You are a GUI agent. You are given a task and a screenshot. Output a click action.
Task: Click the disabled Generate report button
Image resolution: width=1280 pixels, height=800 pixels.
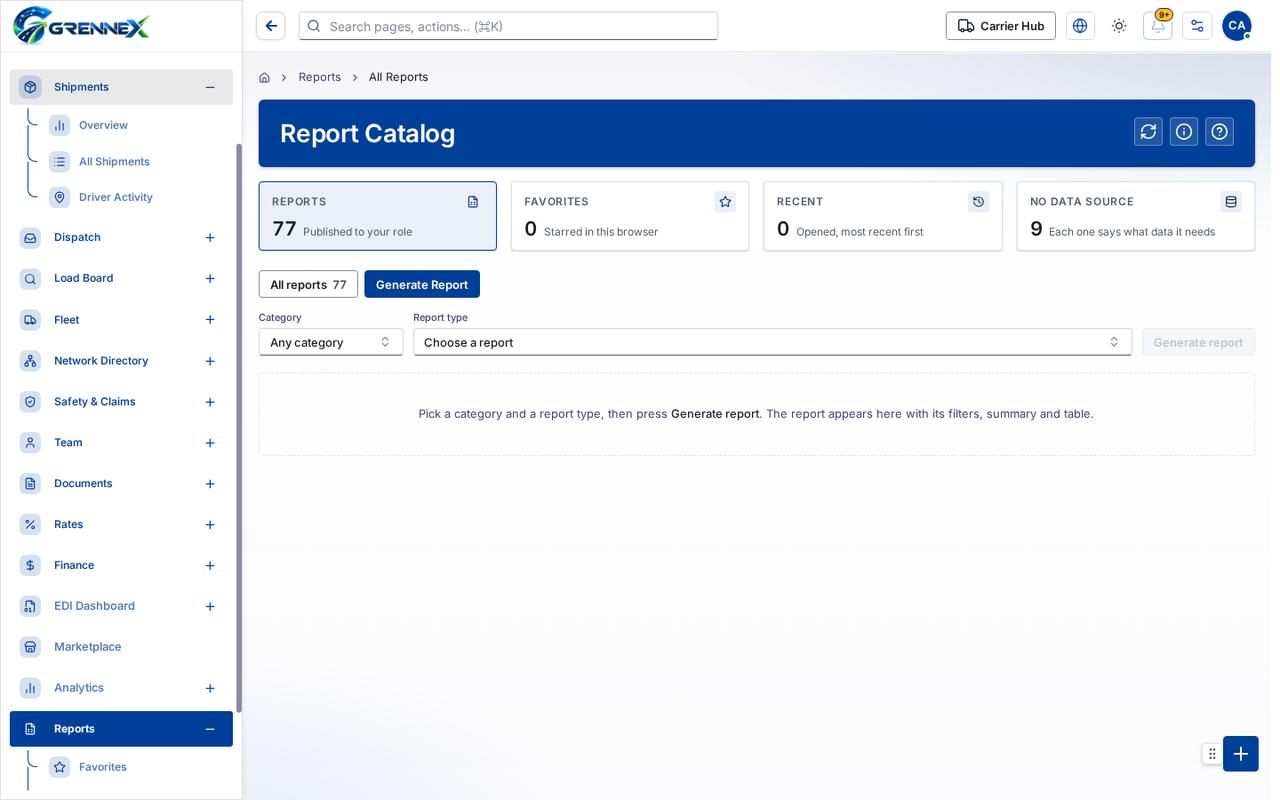[1198, 342]
